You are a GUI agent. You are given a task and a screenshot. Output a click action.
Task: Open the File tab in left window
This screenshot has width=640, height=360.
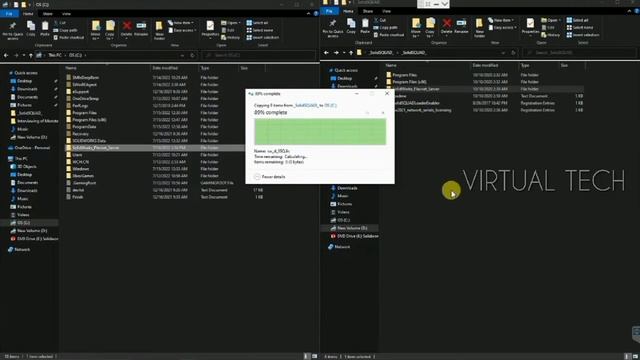[9, 13]
